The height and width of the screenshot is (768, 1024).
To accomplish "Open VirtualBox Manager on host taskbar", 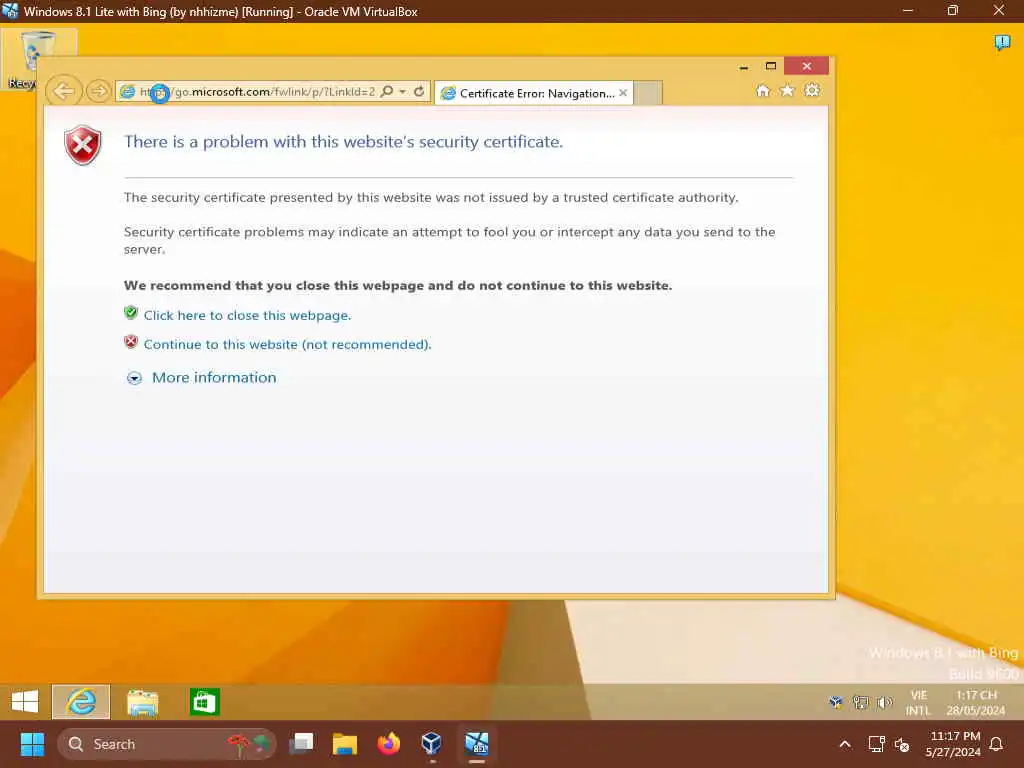I will 432,744.
